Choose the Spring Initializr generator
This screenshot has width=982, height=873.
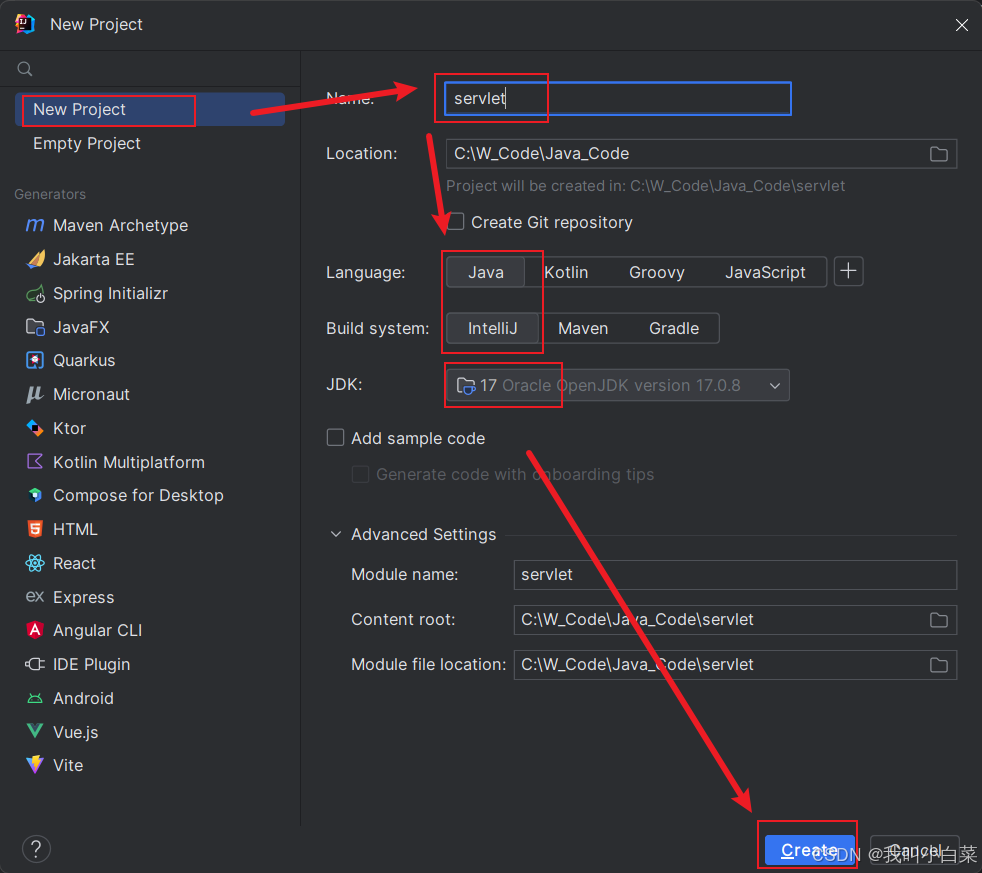tap(150, 293)
